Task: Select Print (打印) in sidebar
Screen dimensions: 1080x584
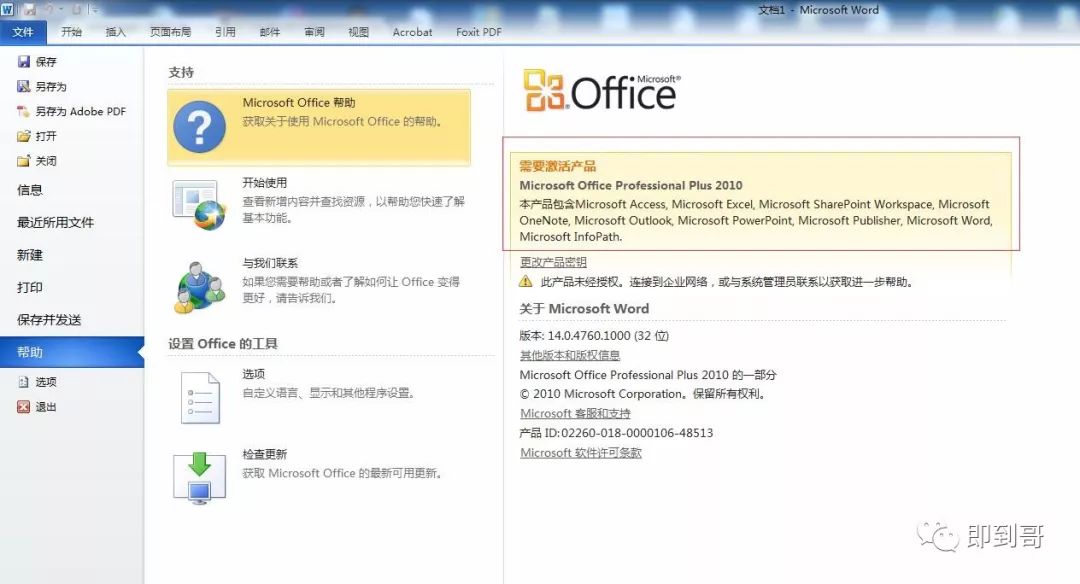Action: (30, 287)
